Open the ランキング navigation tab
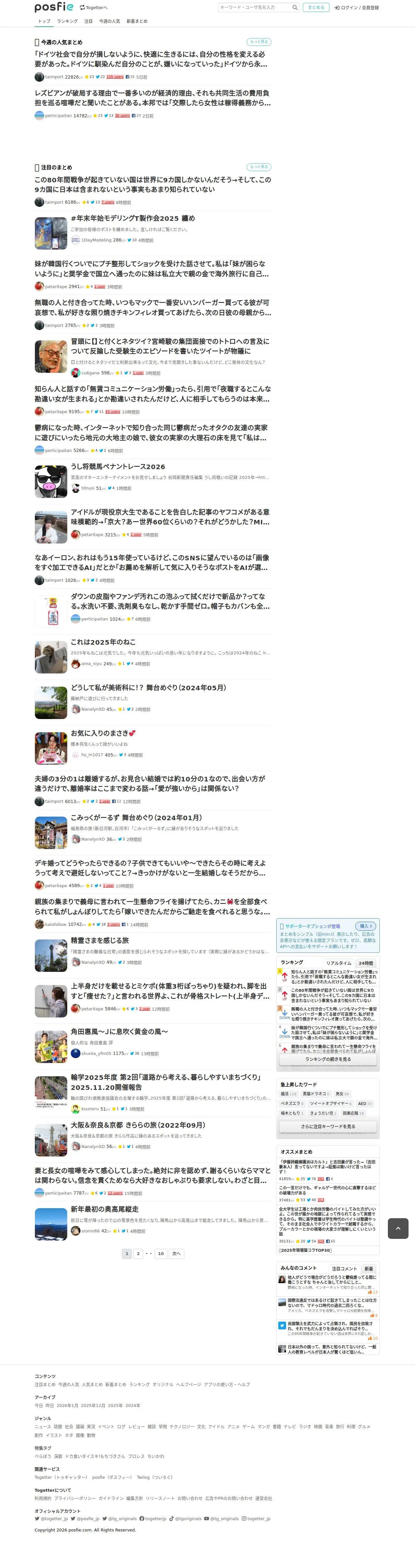 (x=68, y=21)
